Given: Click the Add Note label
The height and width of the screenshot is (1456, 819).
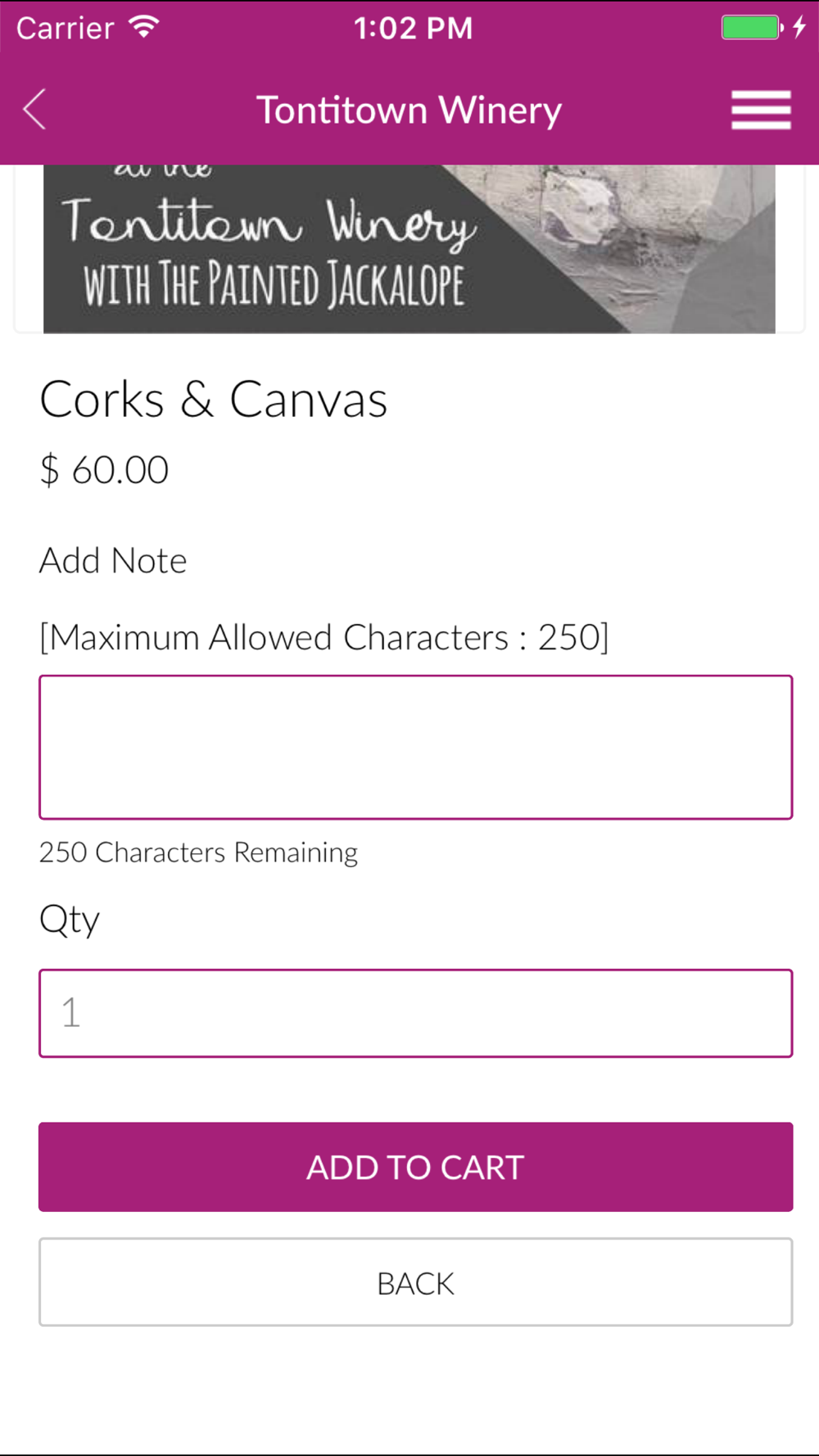Looking at the screenshot, I should click(113, 561).
